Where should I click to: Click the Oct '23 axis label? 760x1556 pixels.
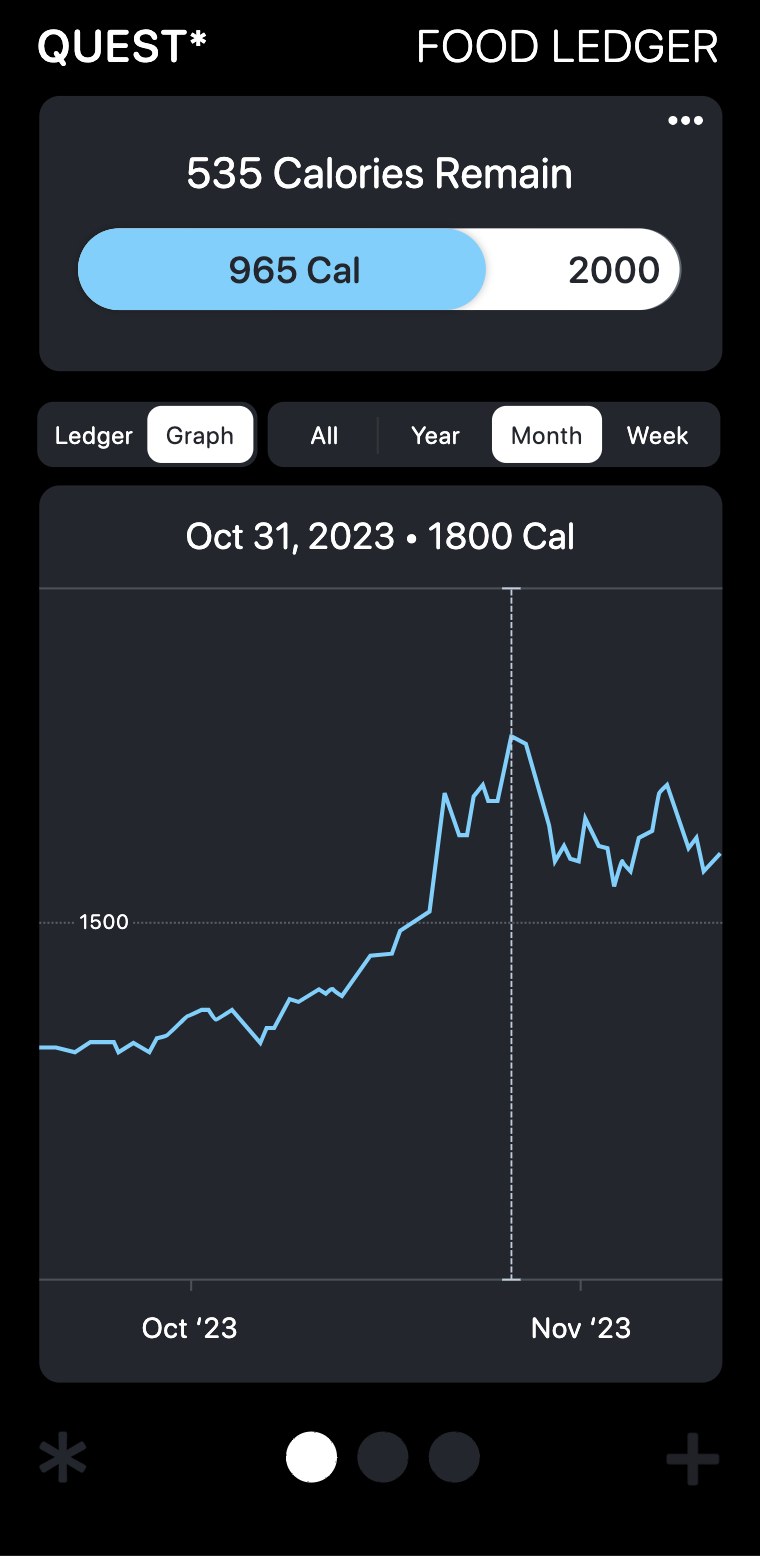tap(190, 1328)
